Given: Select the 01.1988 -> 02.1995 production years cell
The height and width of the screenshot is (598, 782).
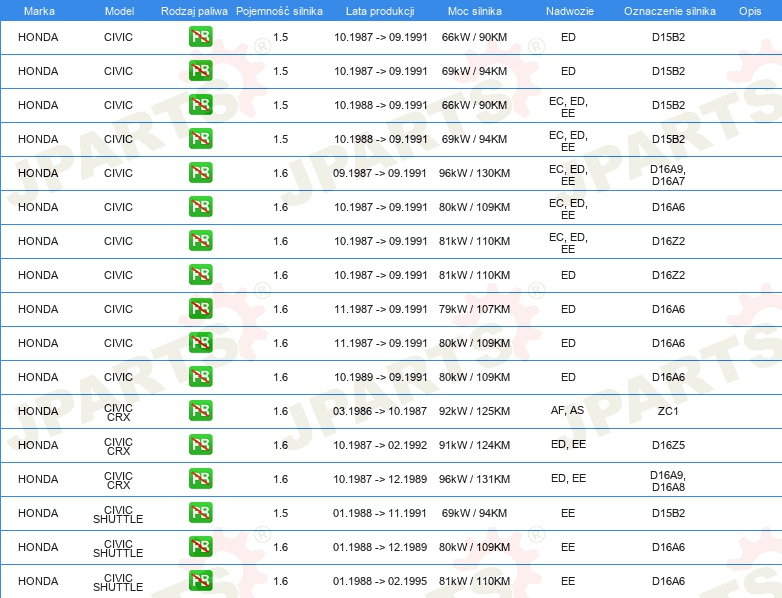Looking at the screenshot, I should (x=380, y=581).
